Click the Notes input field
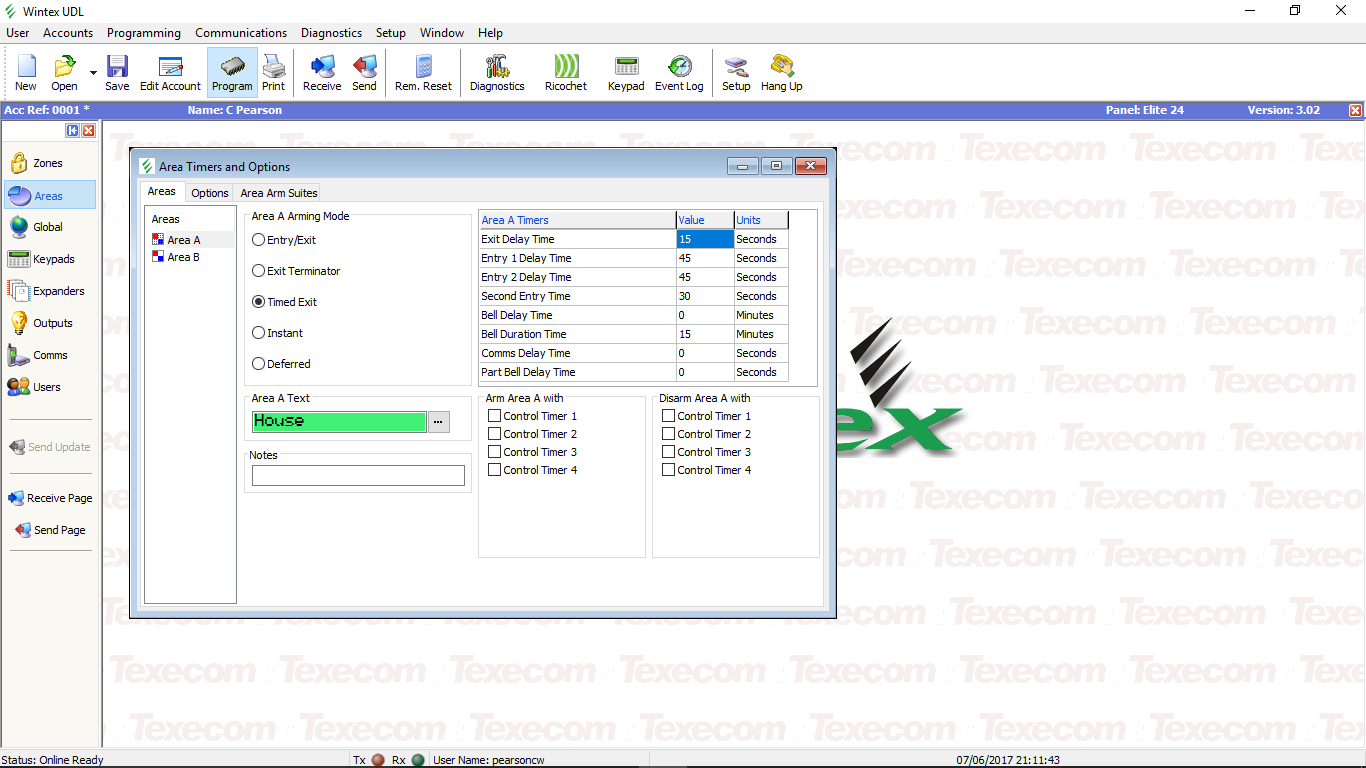This screenshot has width=1366, height=768. (x=358, y=476)
